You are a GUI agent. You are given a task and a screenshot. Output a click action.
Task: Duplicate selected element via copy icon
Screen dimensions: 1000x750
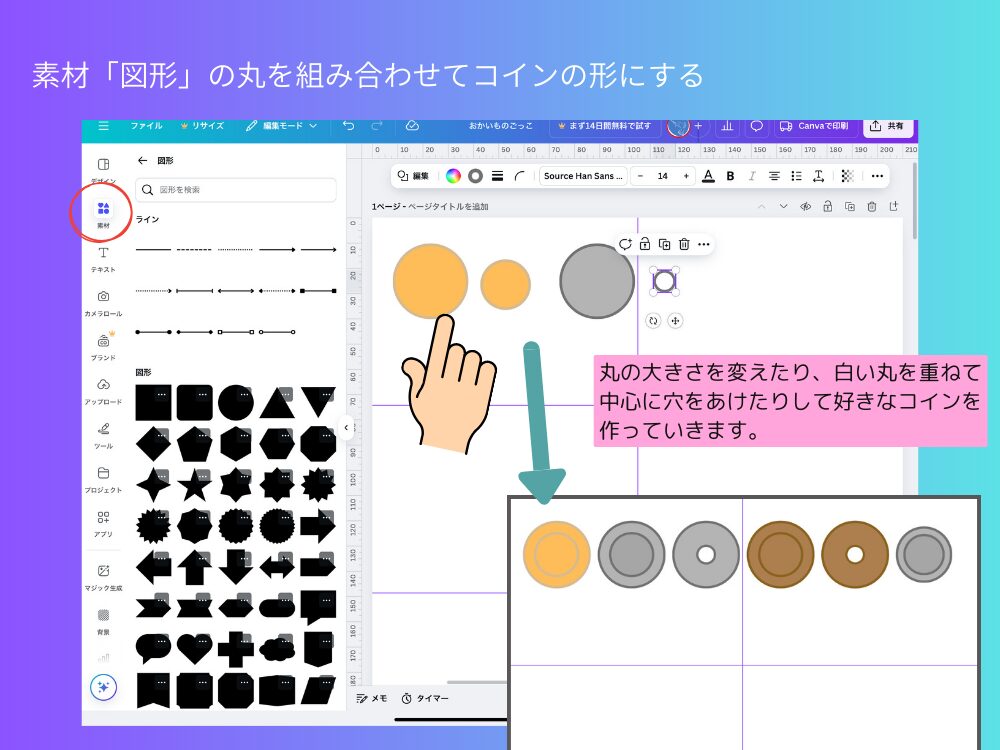tap(664, 244)
